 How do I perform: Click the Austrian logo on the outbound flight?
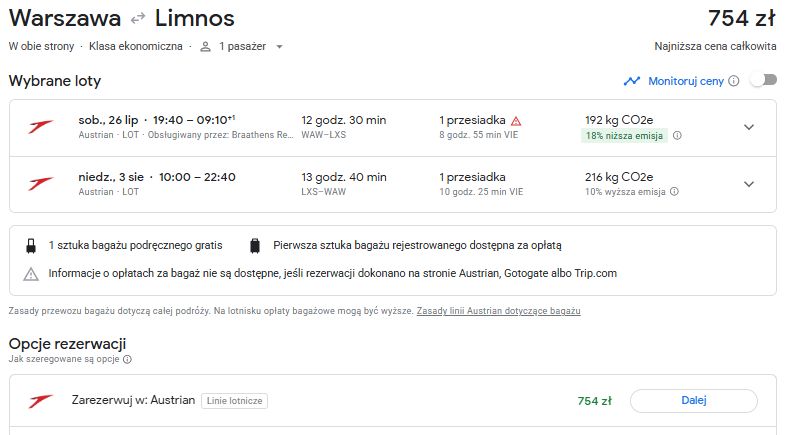point(40,127)
